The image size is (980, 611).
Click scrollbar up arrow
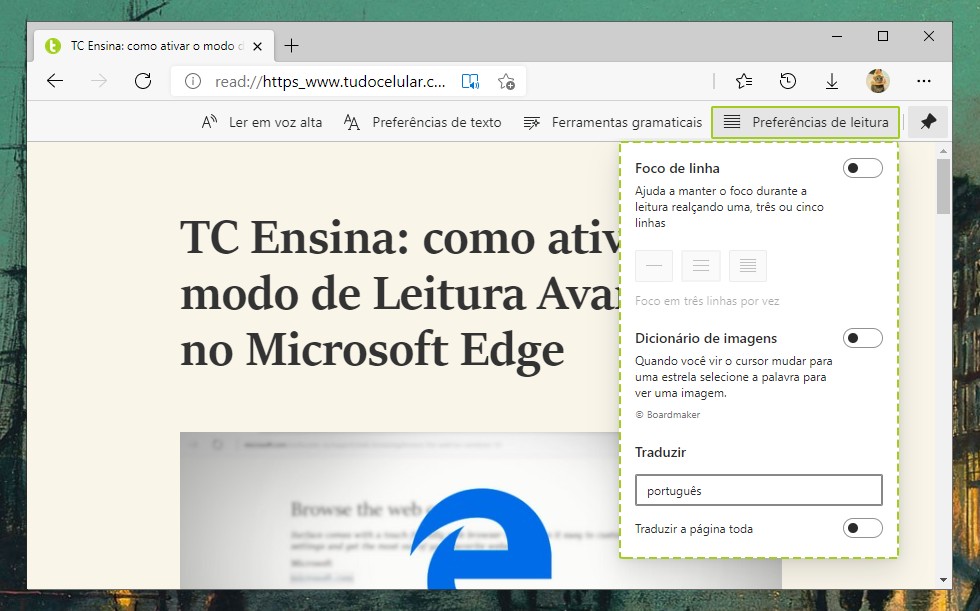pos(943,151)
